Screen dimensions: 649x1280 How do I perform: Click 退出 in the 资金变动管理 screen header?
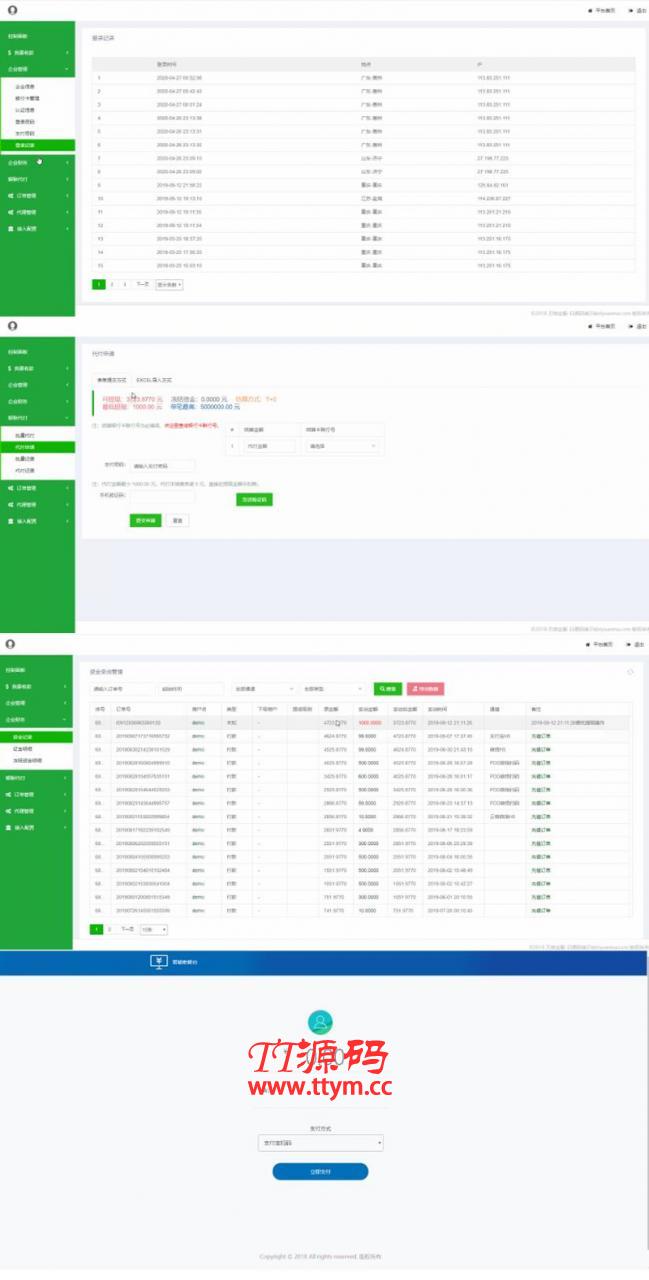(x=637, y=645)
